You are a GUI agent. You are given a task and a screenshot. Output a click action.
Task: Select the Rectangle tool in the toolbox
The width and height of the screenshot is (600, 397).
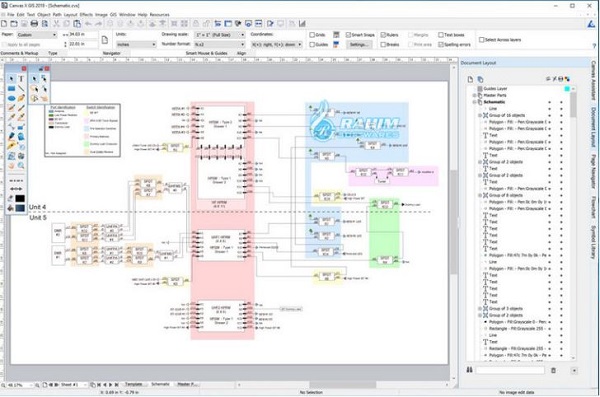point(11,88)
